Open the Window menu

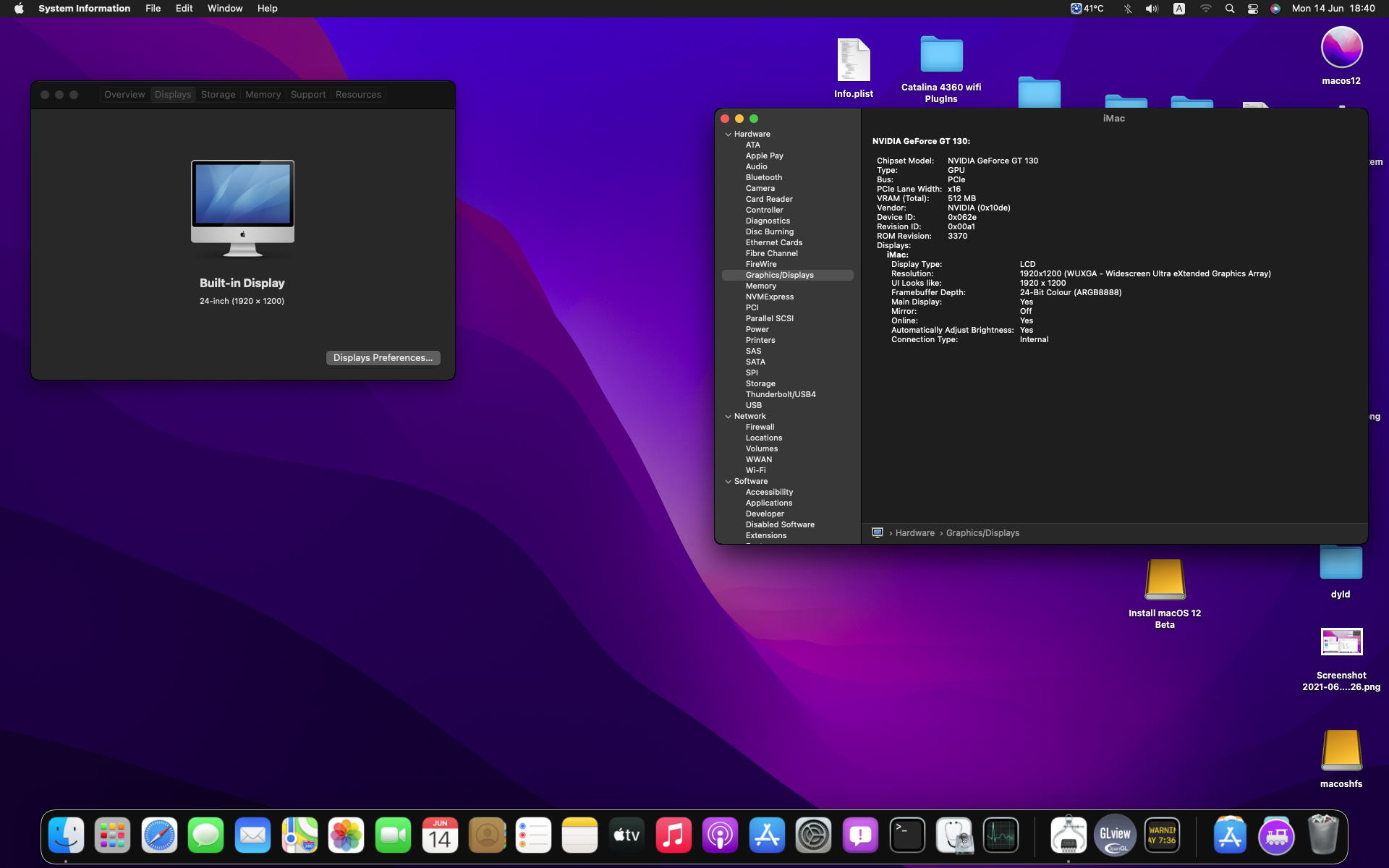coord(224,9)
